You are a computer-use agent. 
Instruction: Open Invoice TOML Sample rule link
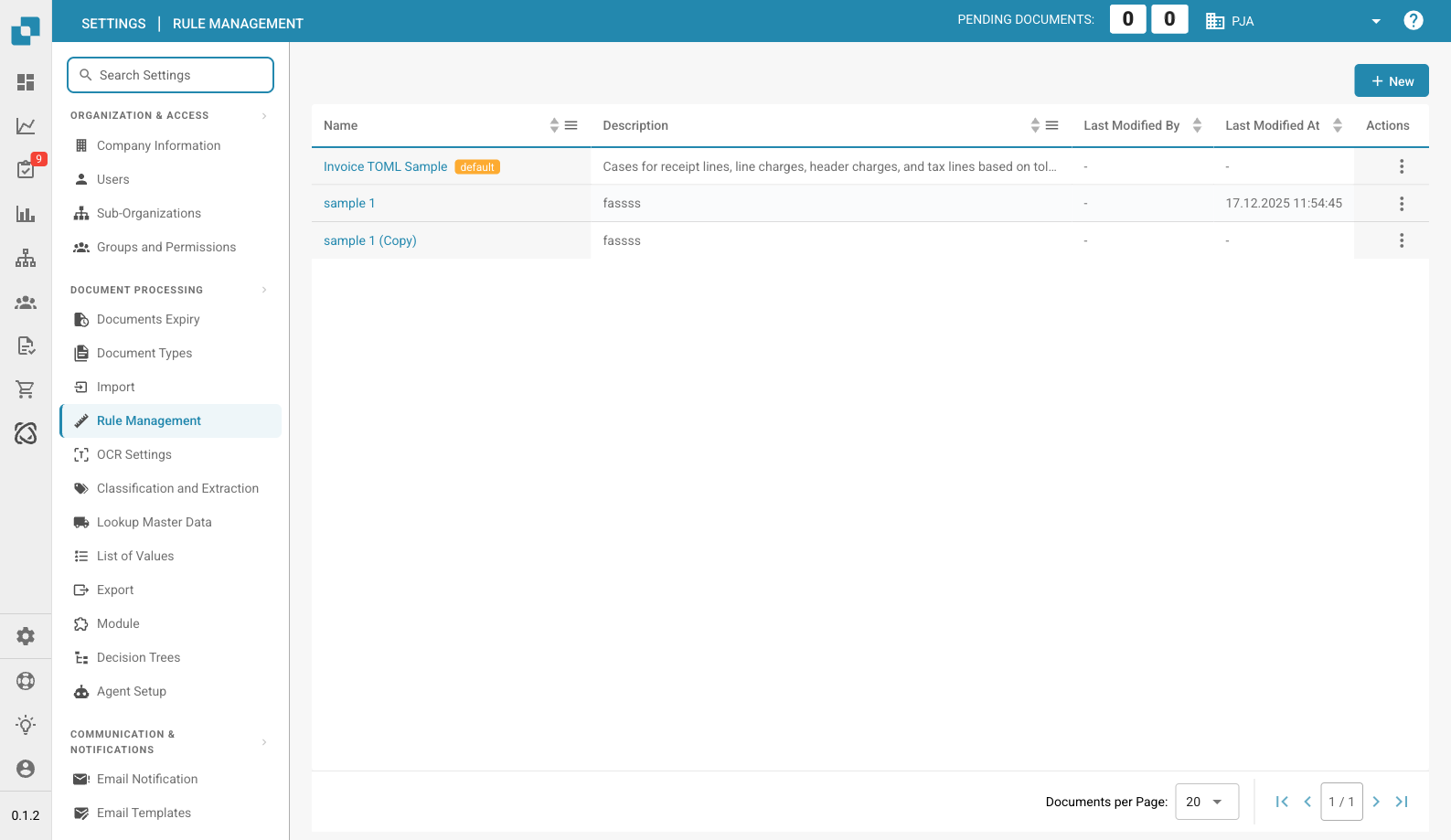385,166
